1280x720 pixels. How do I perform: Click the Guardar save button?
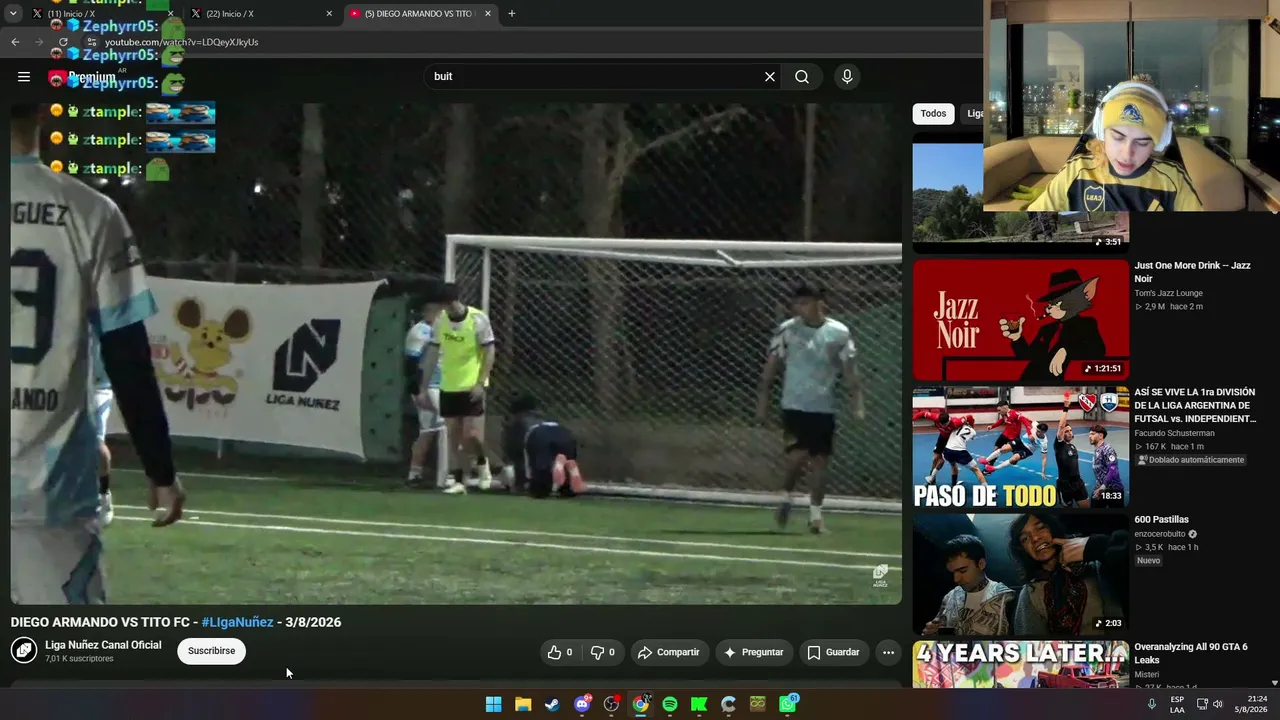coord(834,652)
